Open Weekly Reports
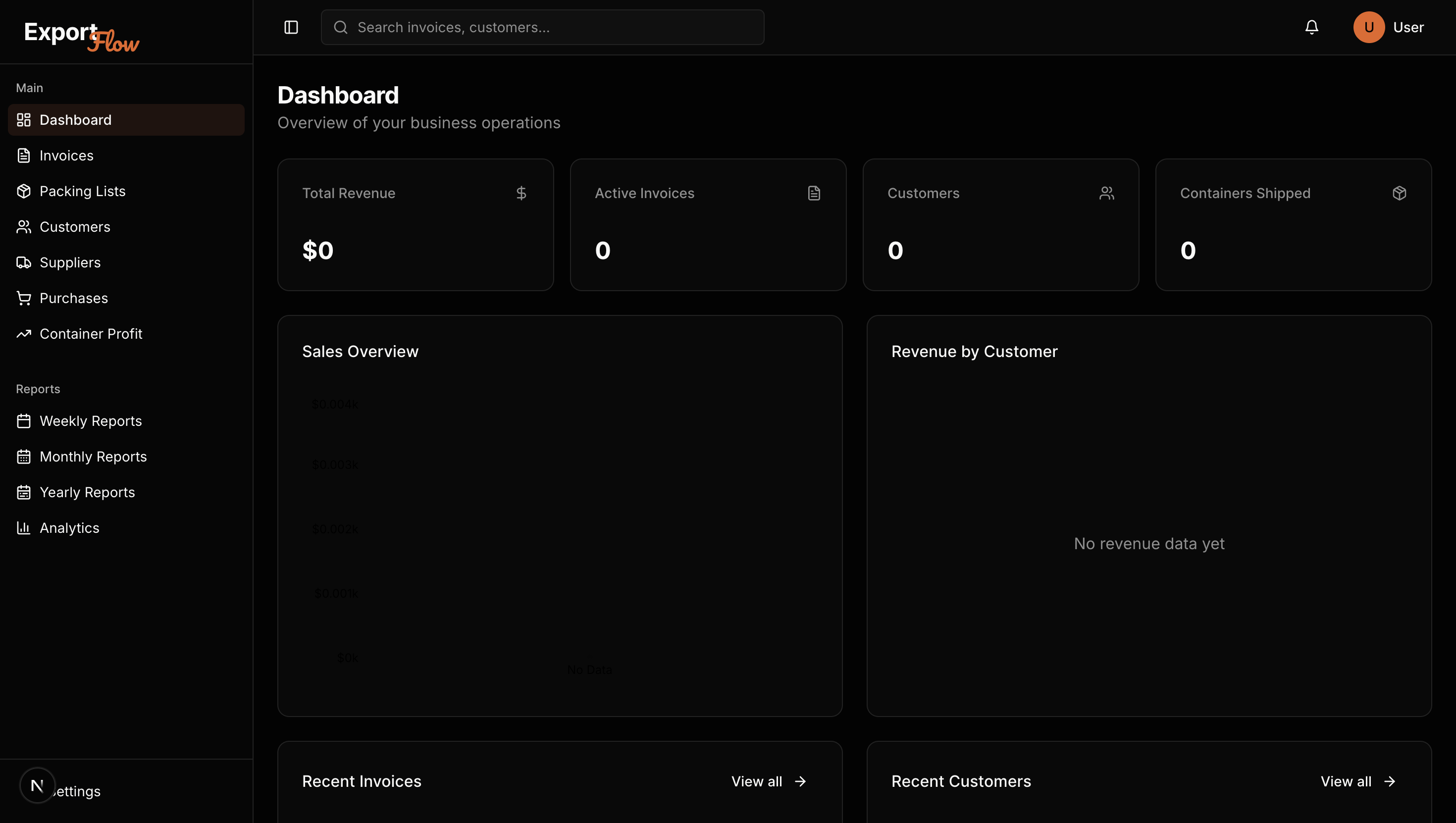 pos(91,421)
